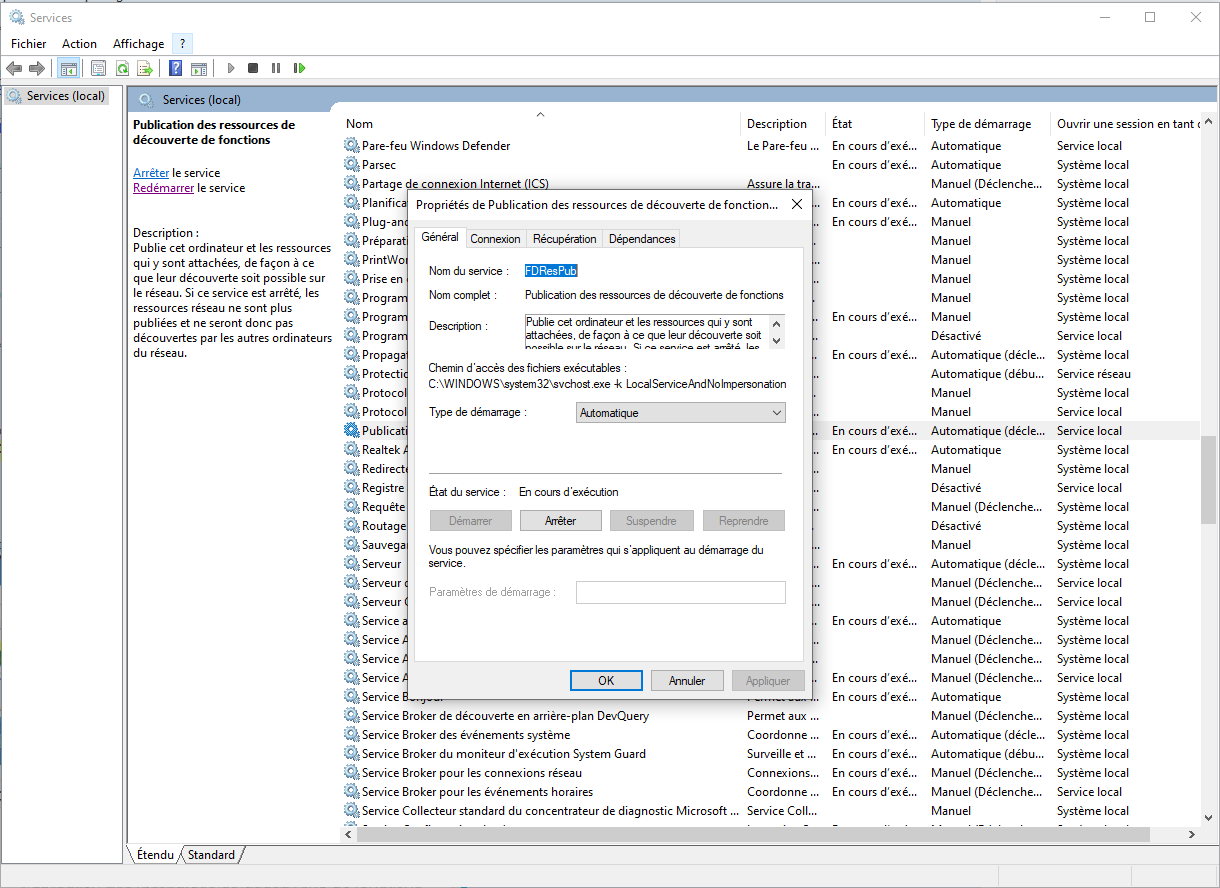Restart the service using the toolbar restart icon
Image resolution: width=1220 pixels, height=888 pixels.
pyautogui.click(x=299, y=68)
